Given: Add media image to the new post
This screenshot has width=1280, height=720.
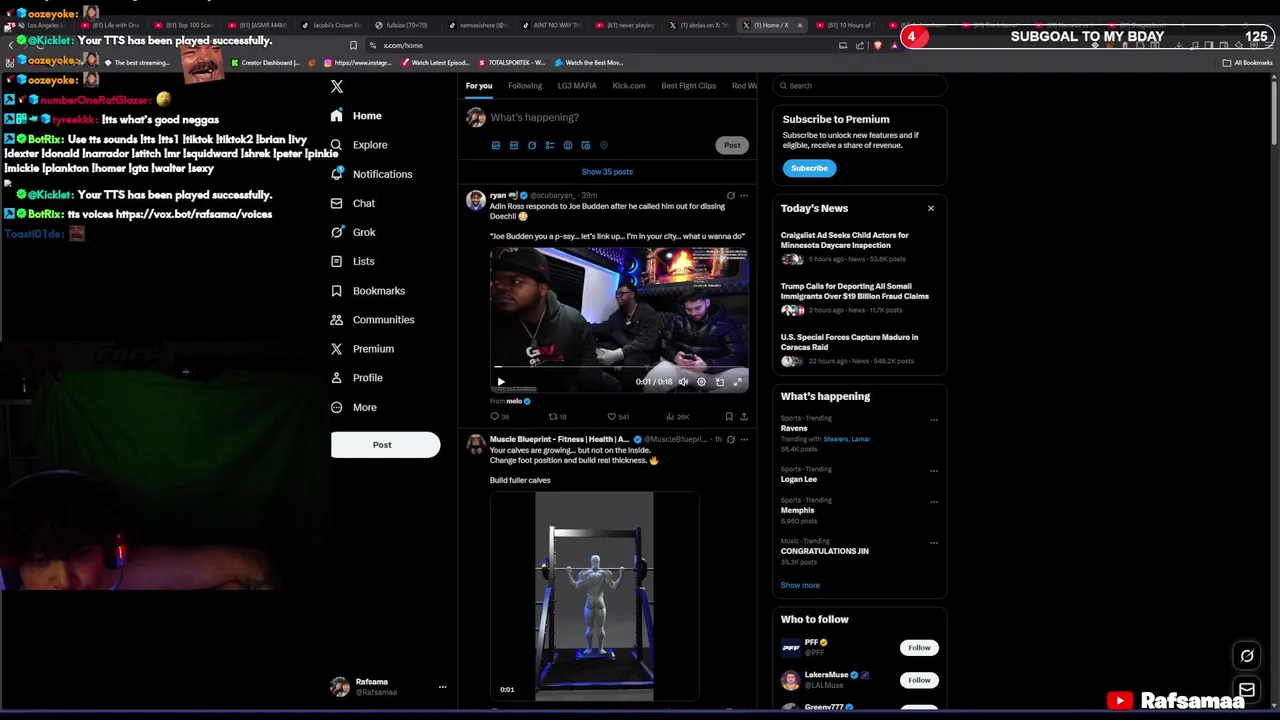Looking at the screenshot, I should coord(496,145).
